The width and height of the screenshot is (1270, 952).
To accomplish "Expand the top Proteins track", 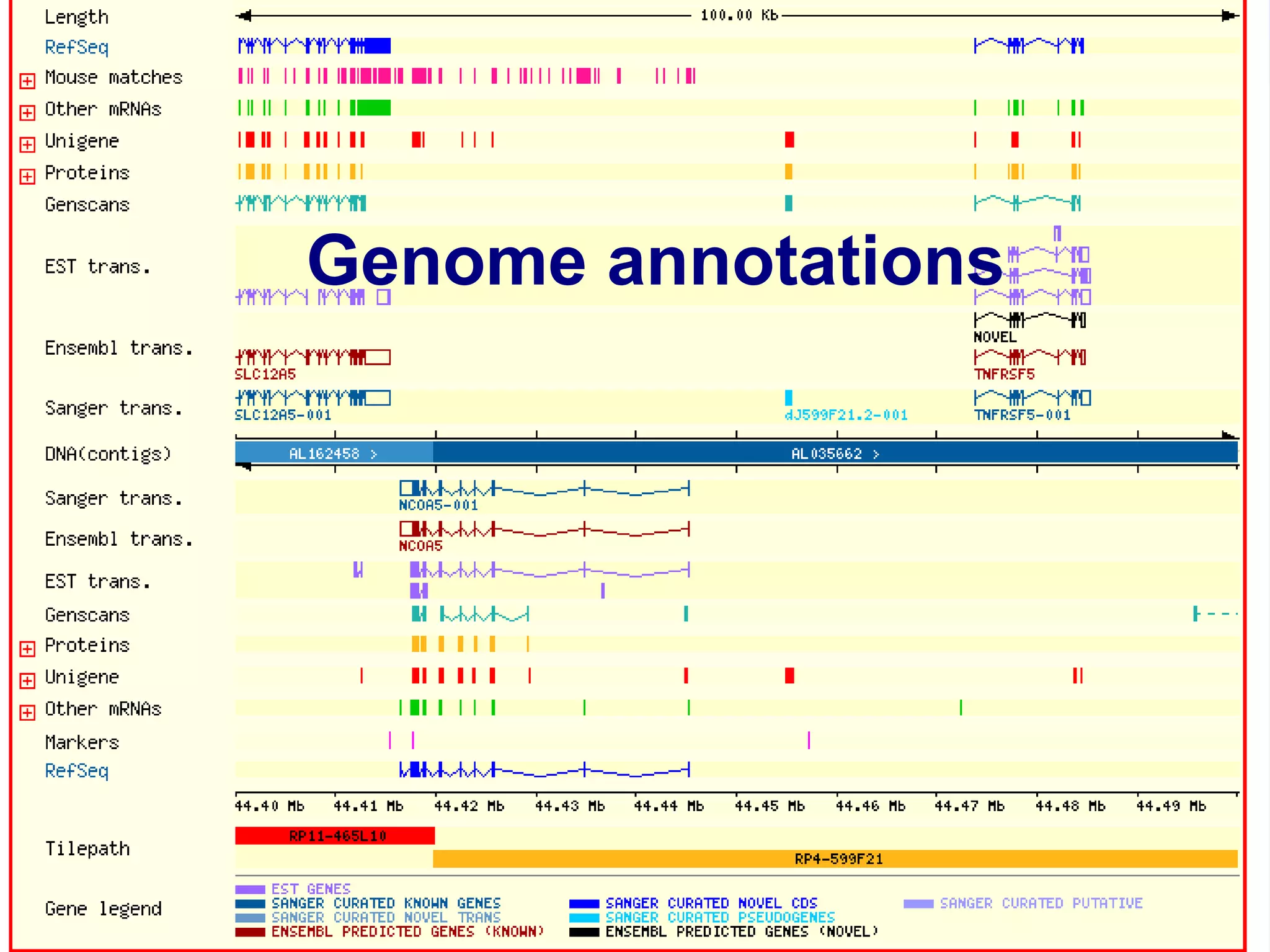I will [x=27, y=177].
